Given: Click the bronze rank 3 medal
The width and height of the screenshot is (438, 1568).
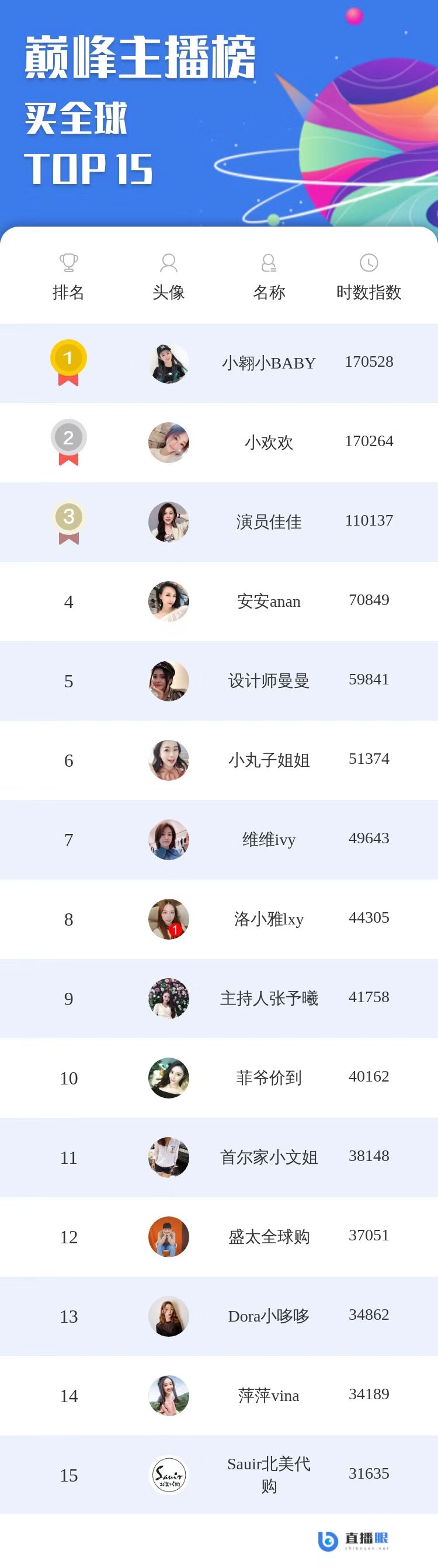Looking at the screenshot, I should point(68,521).
